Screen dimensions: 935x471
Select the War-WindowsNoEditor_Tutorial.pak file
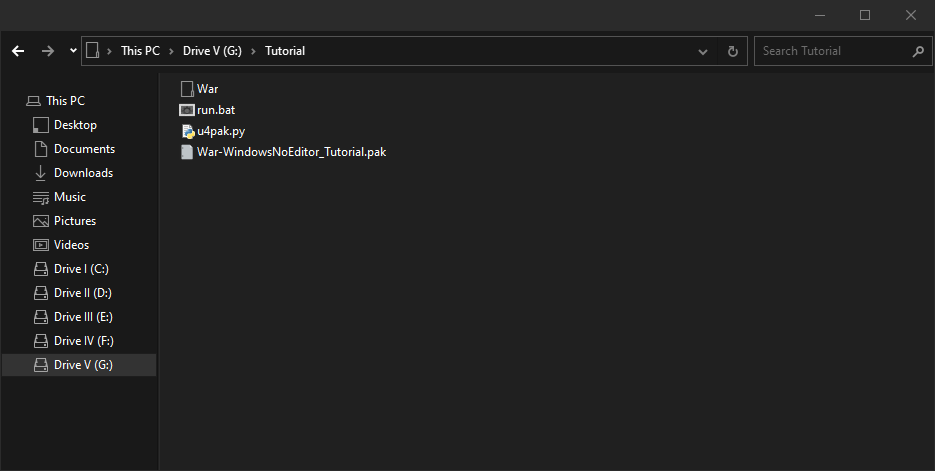pos(290,152)
